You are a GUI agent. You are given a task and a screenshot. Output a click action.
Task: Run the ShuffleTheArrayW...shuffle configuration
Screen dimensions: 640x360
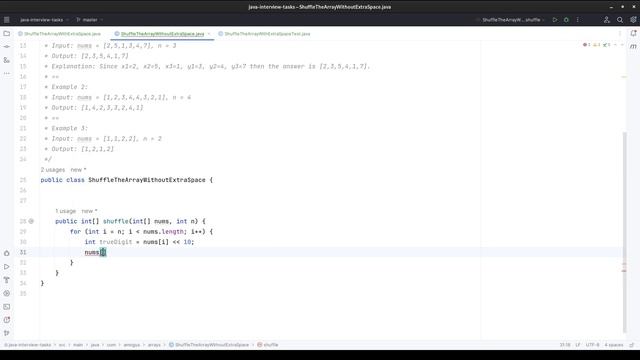[x=555, y=20]
